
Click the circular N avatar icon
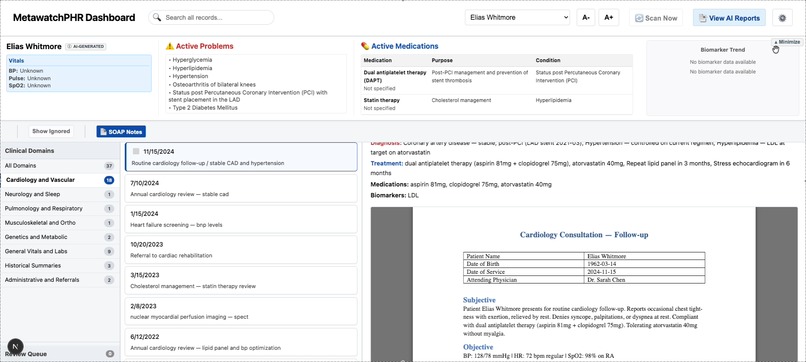click(x=15, y=346)
